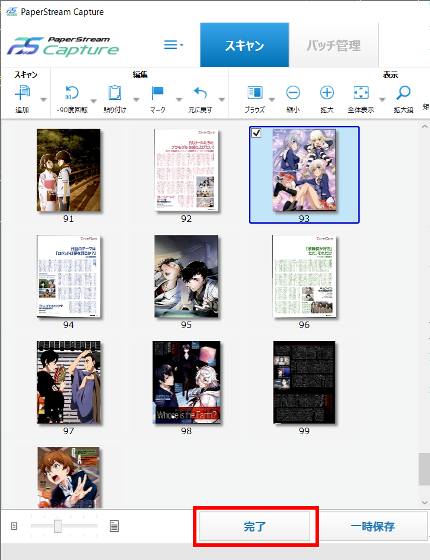The image size is (430, 560).
Task: Select page 91 thumbnail
Action: coord(68,170)
